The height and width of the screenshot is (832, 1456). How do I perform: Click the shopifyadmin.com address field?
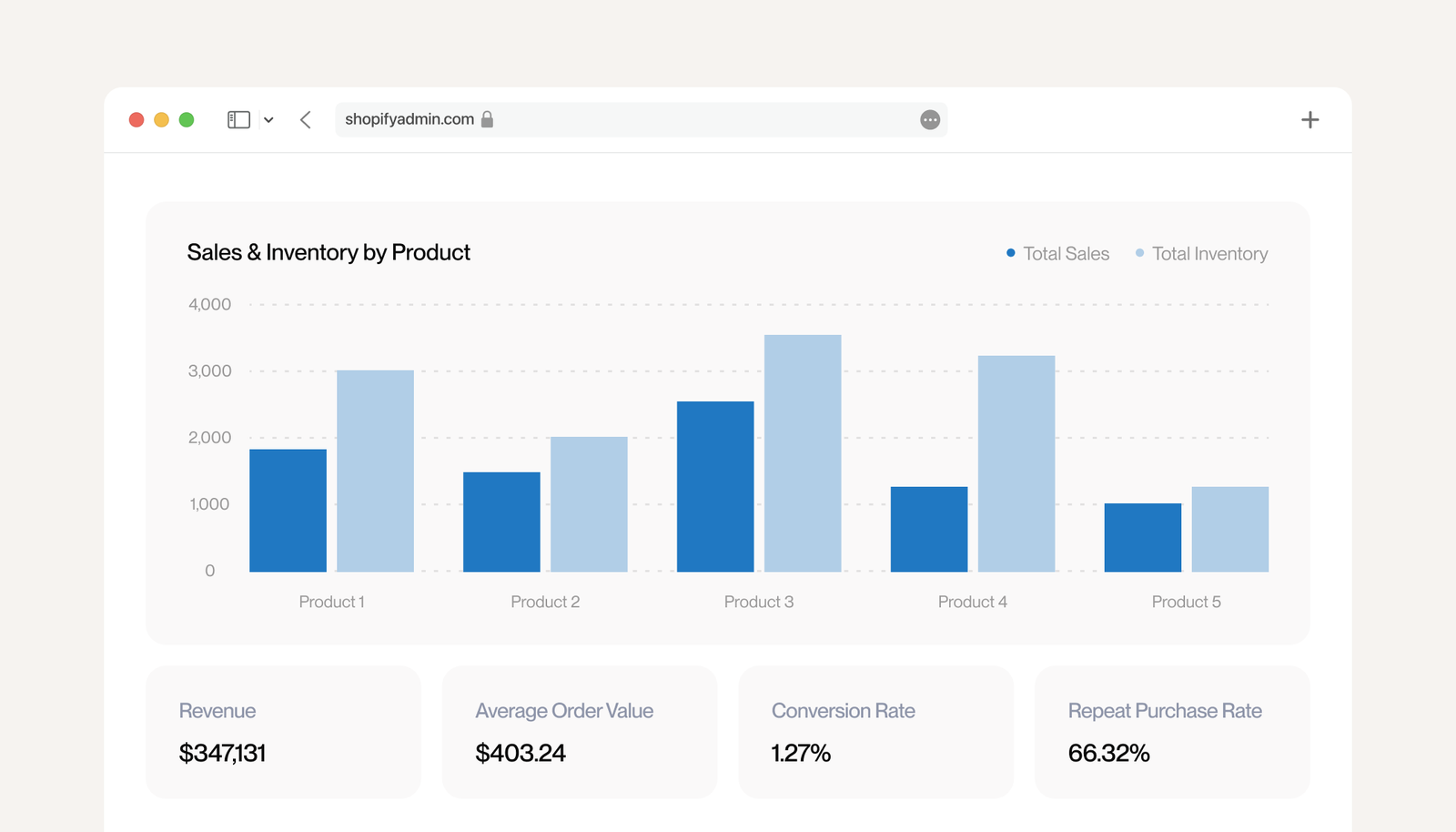pos(642,119)
